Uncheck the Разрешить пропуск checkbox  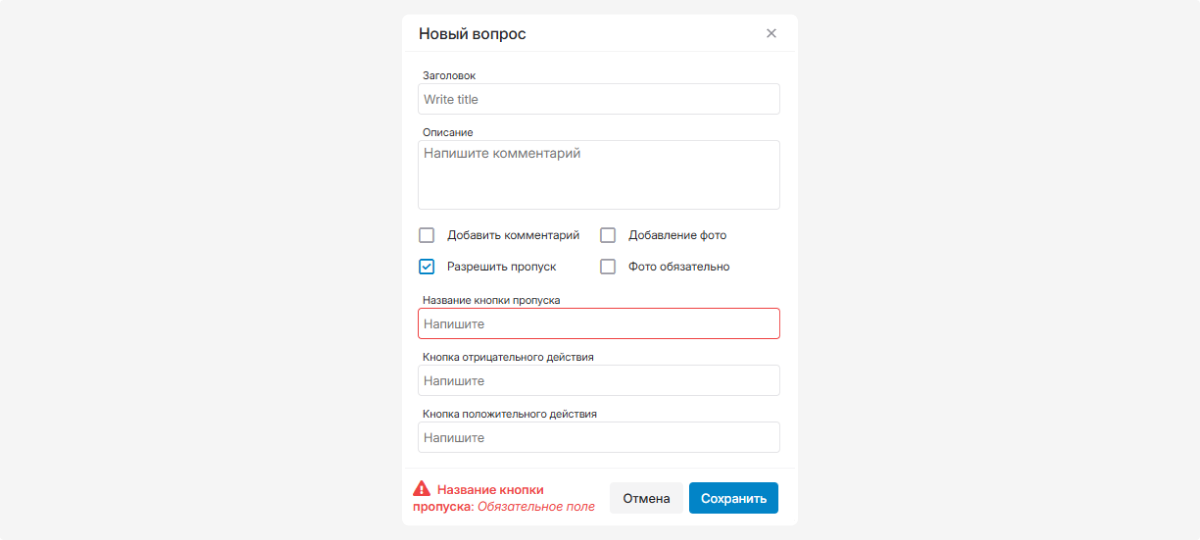click(427, 267)
